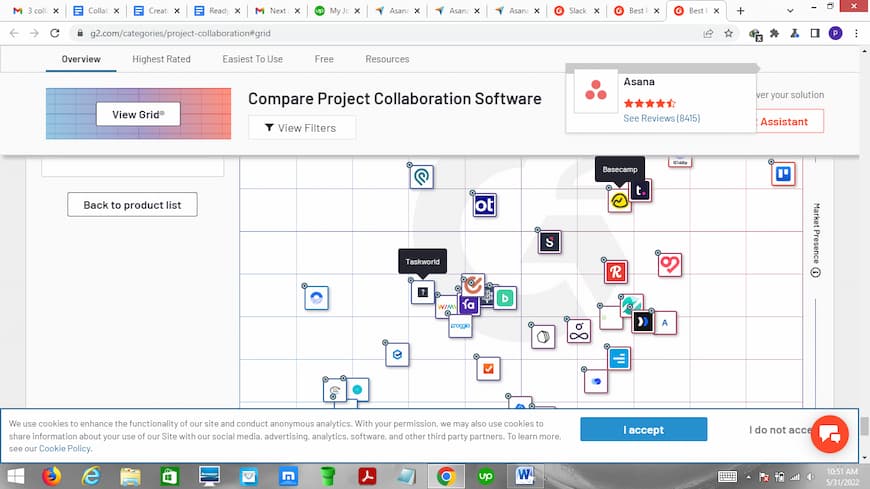The height and width of the screenshot is (489, 870).
Task: Open the Resources tab
Action: click(387, 59)
